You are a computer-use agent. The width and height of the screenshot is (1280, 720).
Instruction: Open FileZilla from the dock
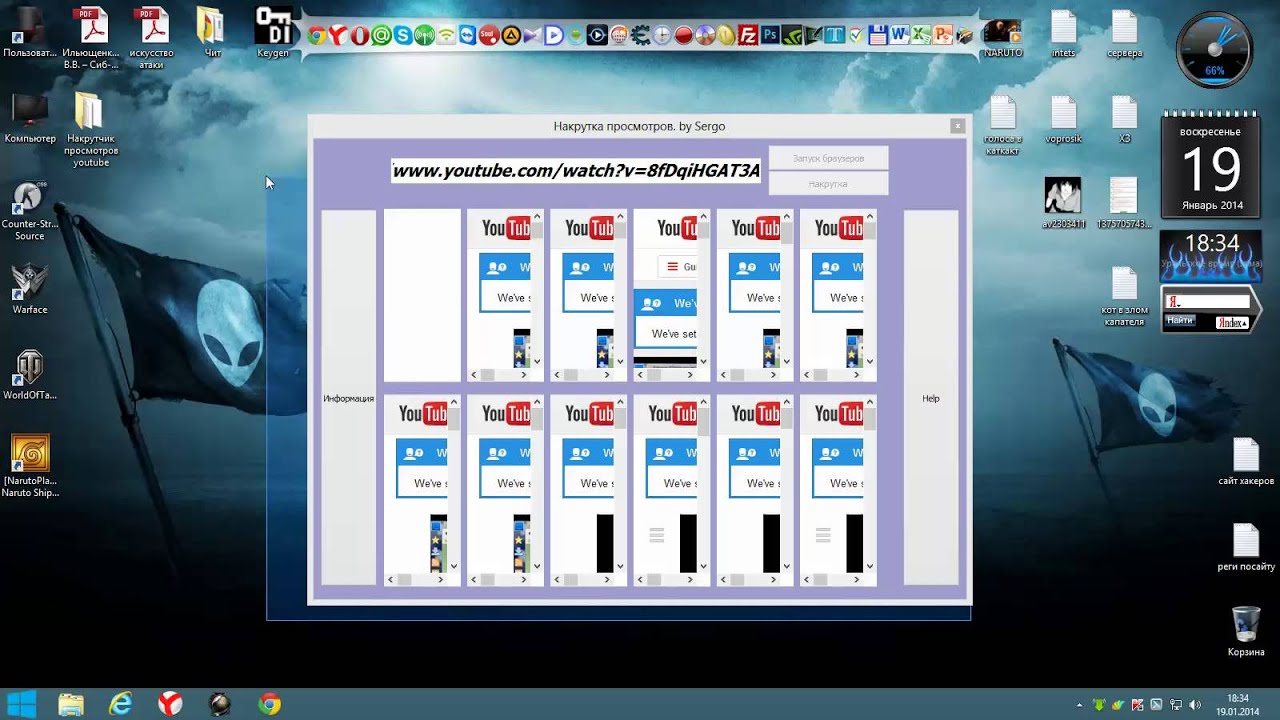(748, 36)
